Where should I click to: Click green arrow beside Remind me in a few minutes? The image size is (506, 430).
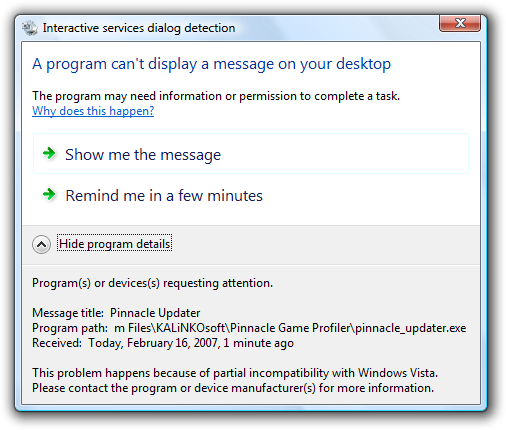pyautogui.click(x=49, y=194)
